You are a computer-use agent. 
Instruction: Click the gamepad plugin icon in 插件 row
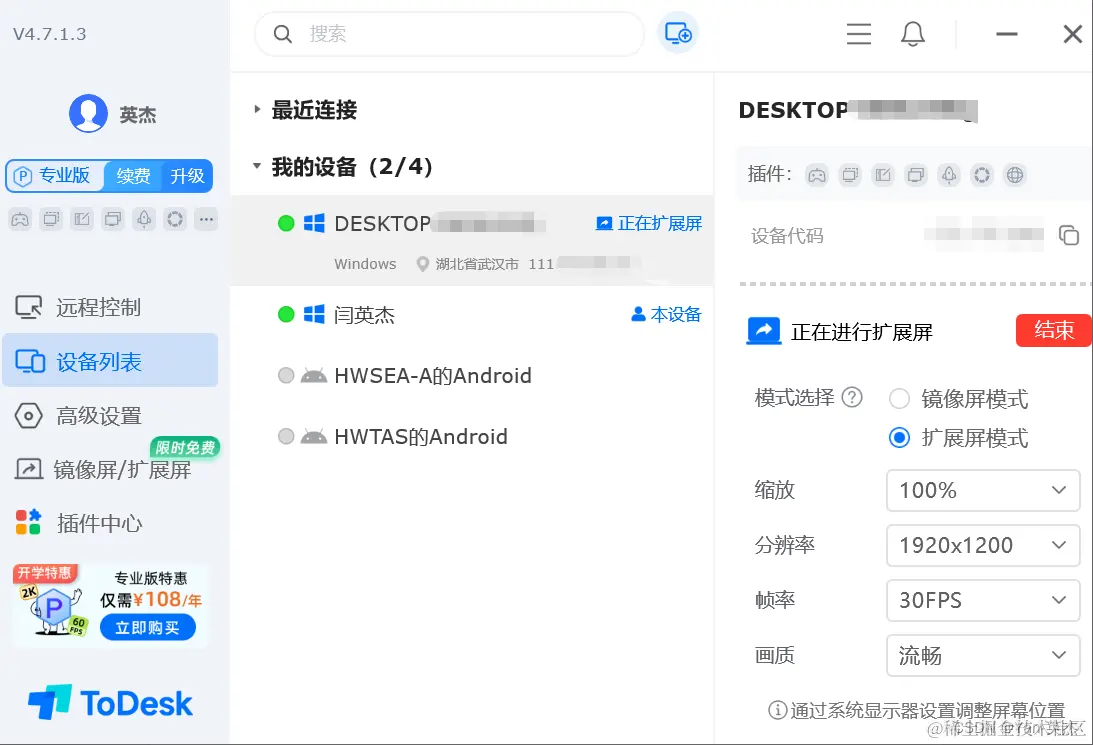(816, 175)
